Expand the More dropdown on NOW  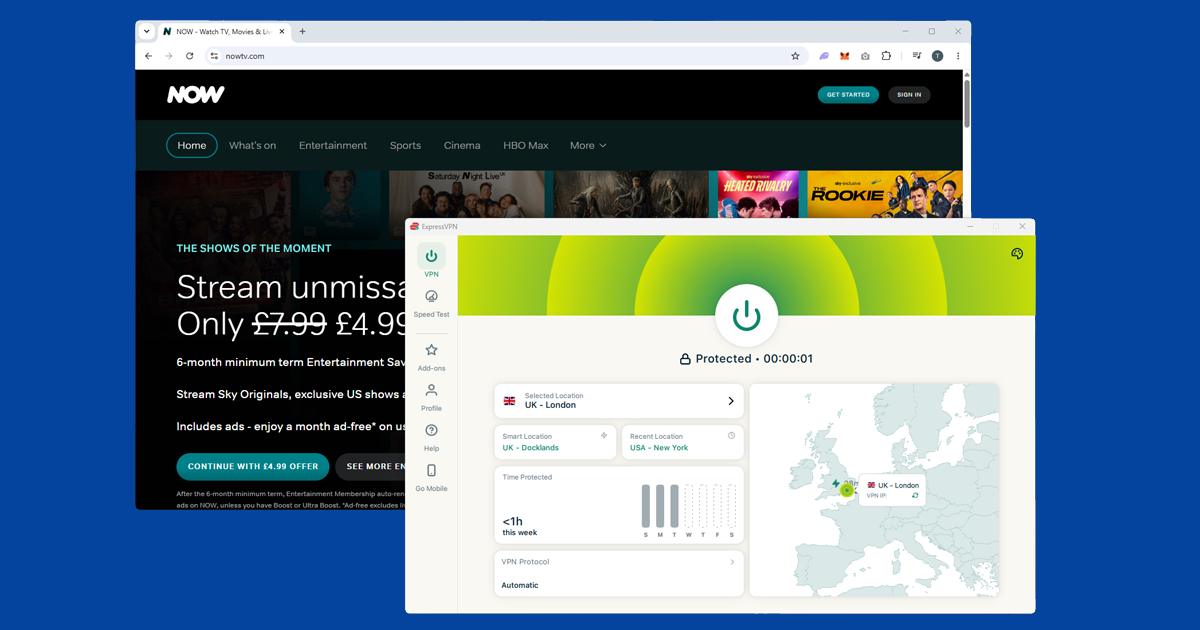point(588,145)
